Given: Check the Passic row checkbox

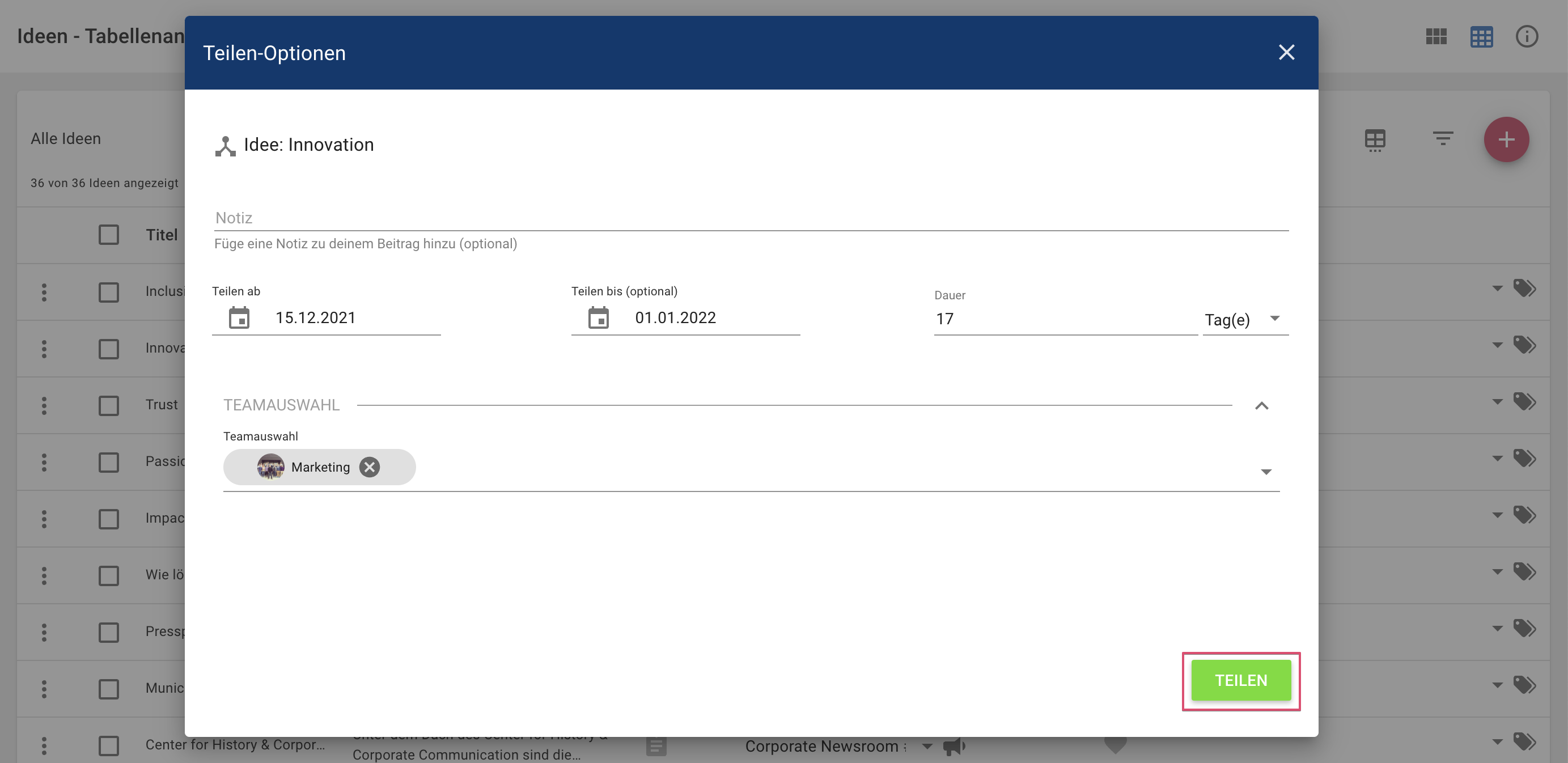Looking at the screenshot, I should [109, 462].
